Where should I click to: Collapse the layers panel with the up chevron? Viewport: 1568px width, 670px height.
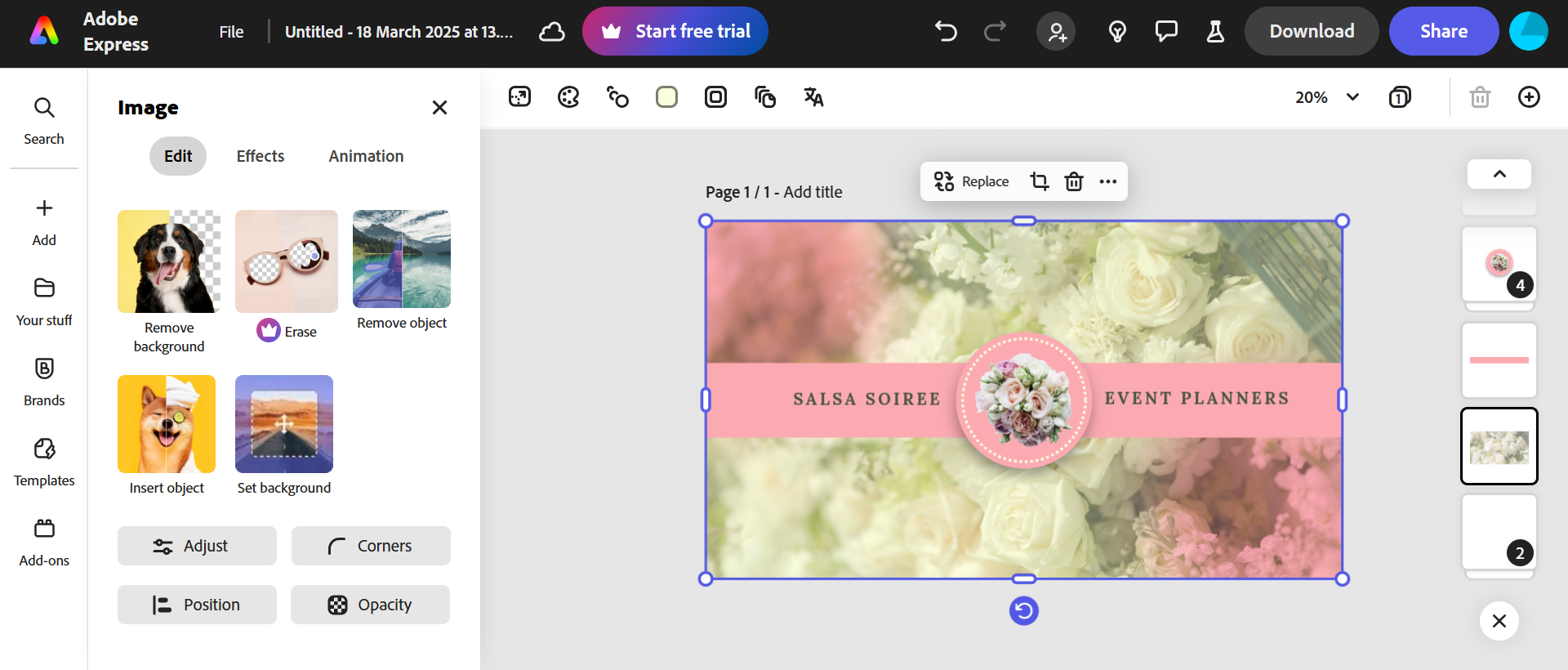tap(1499, 174)
